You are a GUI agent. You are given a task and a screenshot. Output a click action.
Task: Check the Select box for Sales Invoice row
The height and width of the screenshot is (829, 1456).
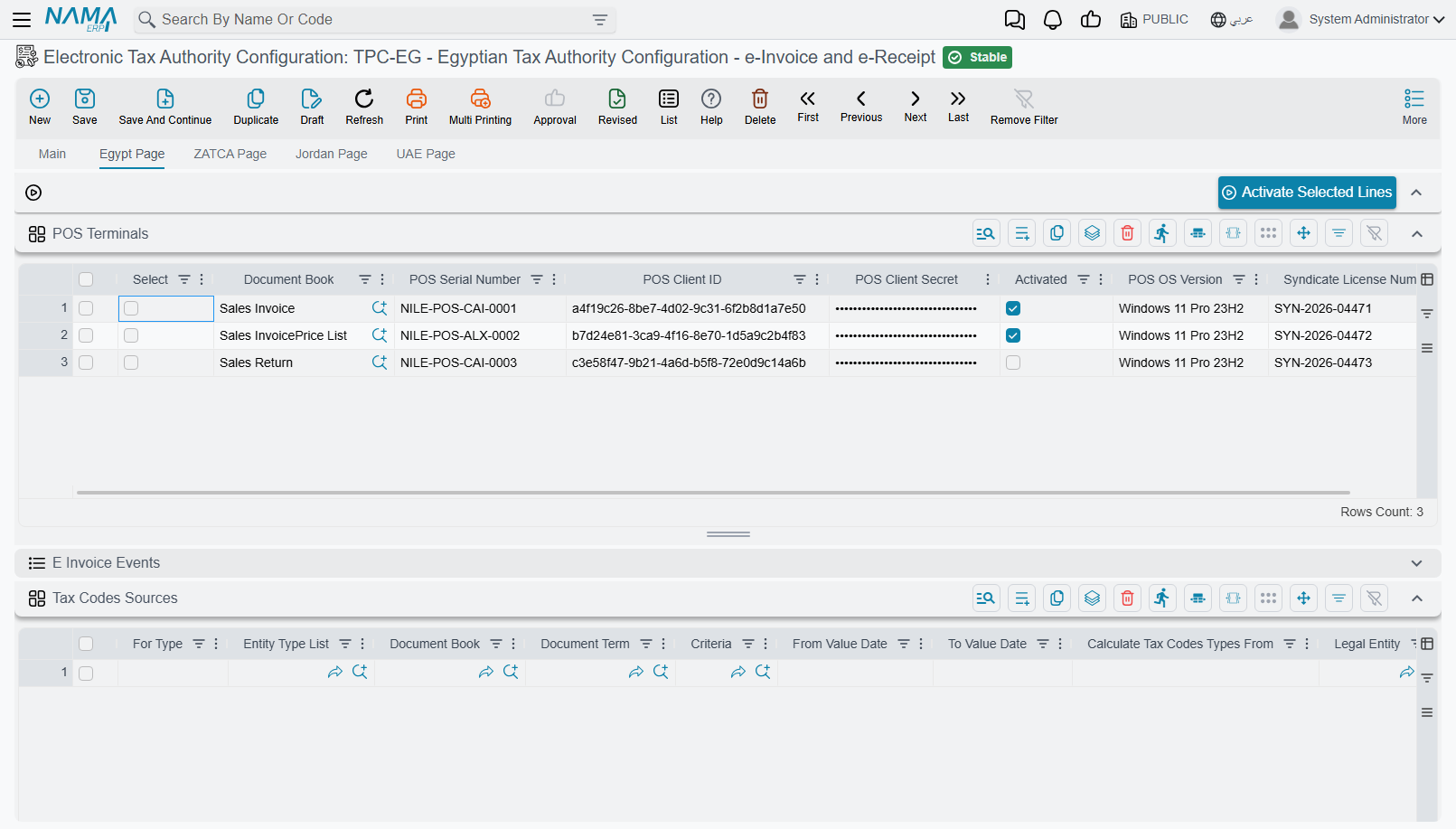[131, 308]
